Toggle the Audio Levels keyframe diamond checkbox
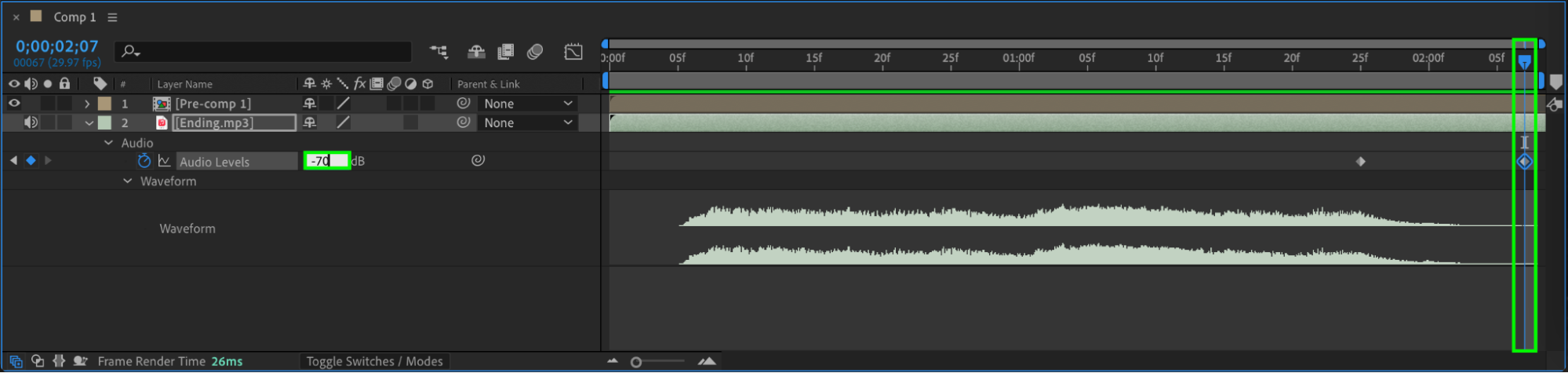Viewport: 1568px width, 373px height. pyautogui.click(x=31, y=160)
